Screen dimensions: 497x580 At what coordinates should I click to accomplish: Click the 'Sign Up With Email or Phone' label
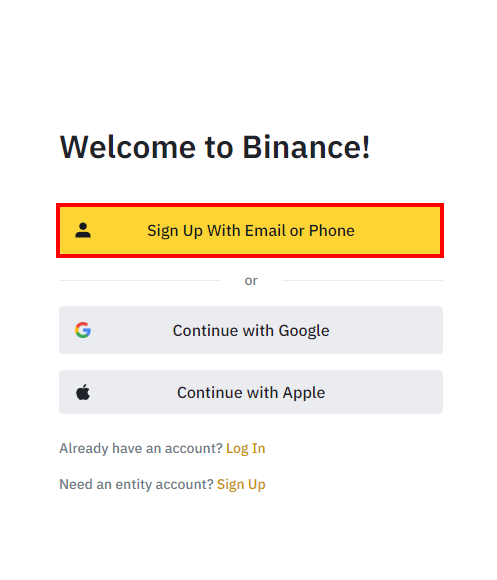[251, 230]
